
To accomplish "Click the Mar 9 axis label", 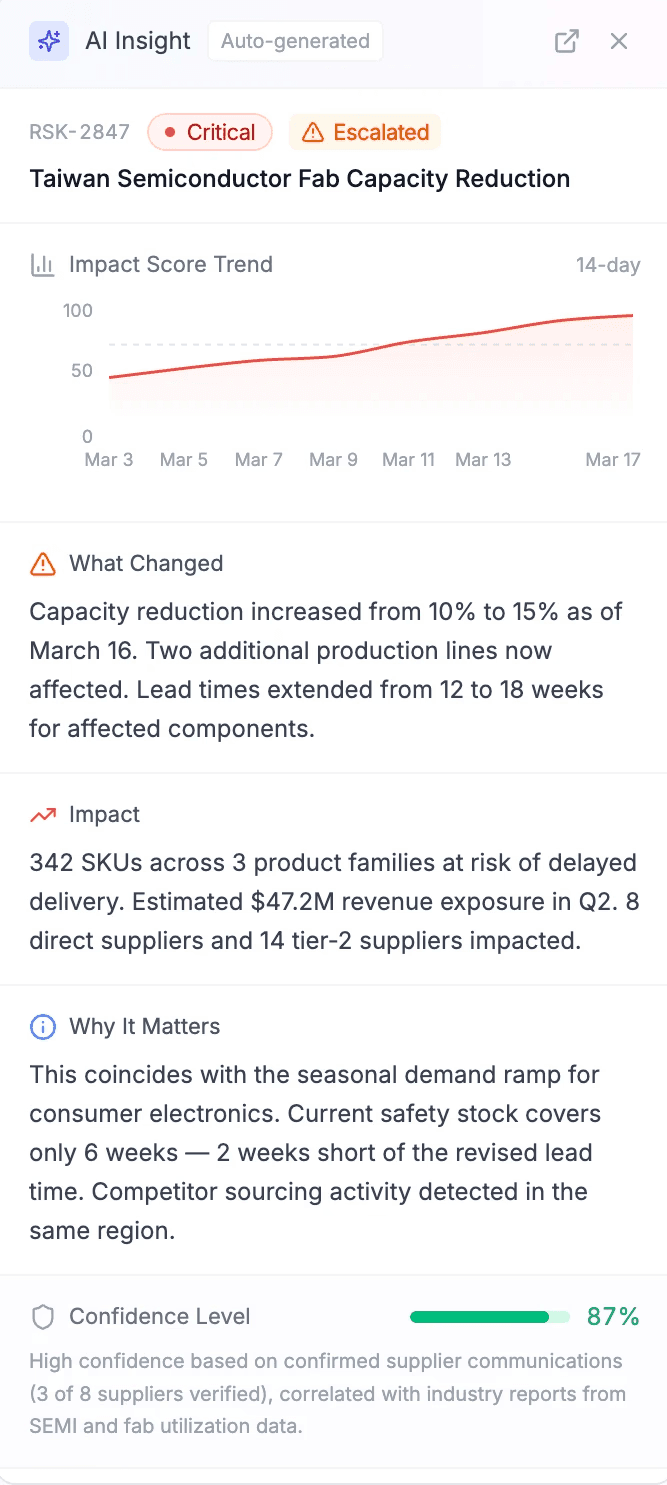I will coord(333,460).
